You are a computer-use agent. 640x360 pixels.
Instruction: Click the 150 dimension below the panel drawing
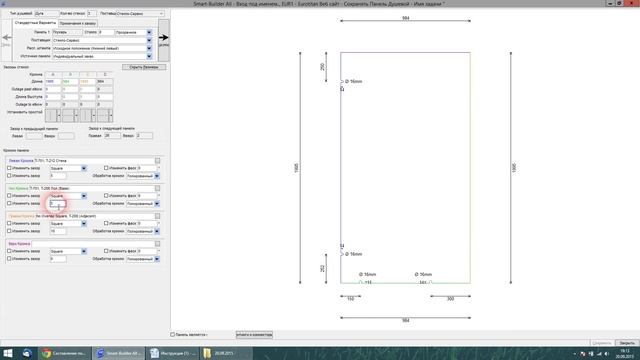pos(351,299)
